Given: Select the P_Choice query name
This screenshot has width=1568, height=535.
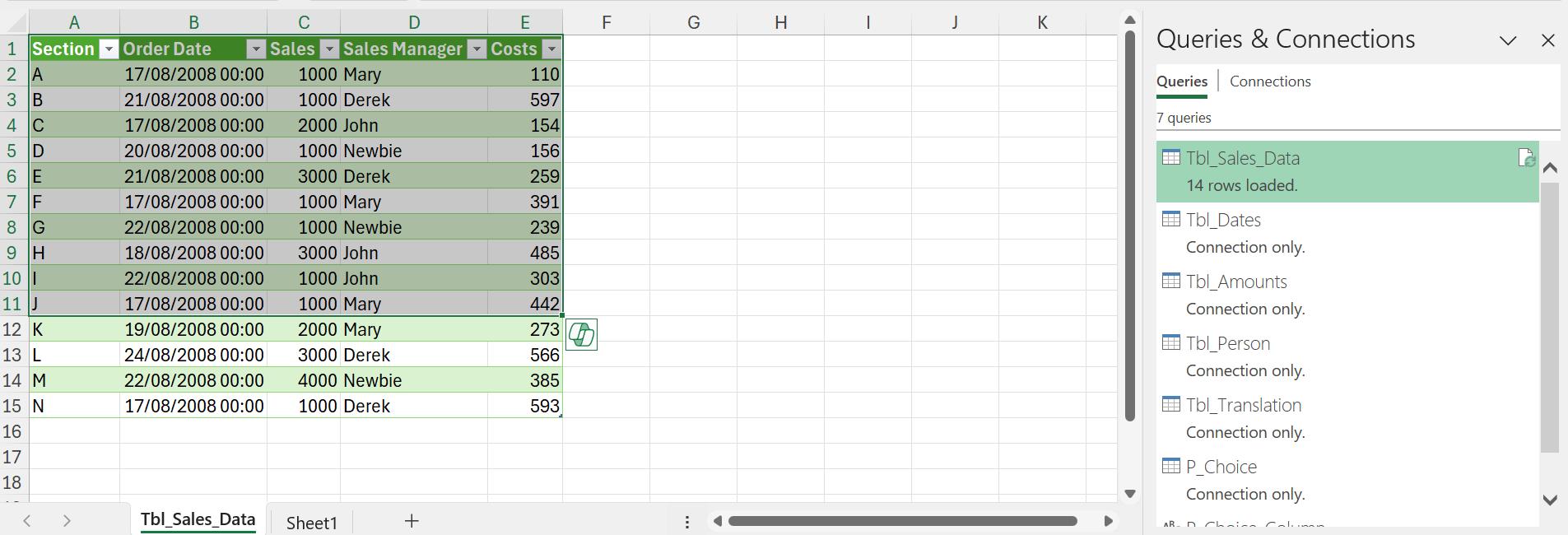Looking at the screenshot, I should pos(1221,467).
